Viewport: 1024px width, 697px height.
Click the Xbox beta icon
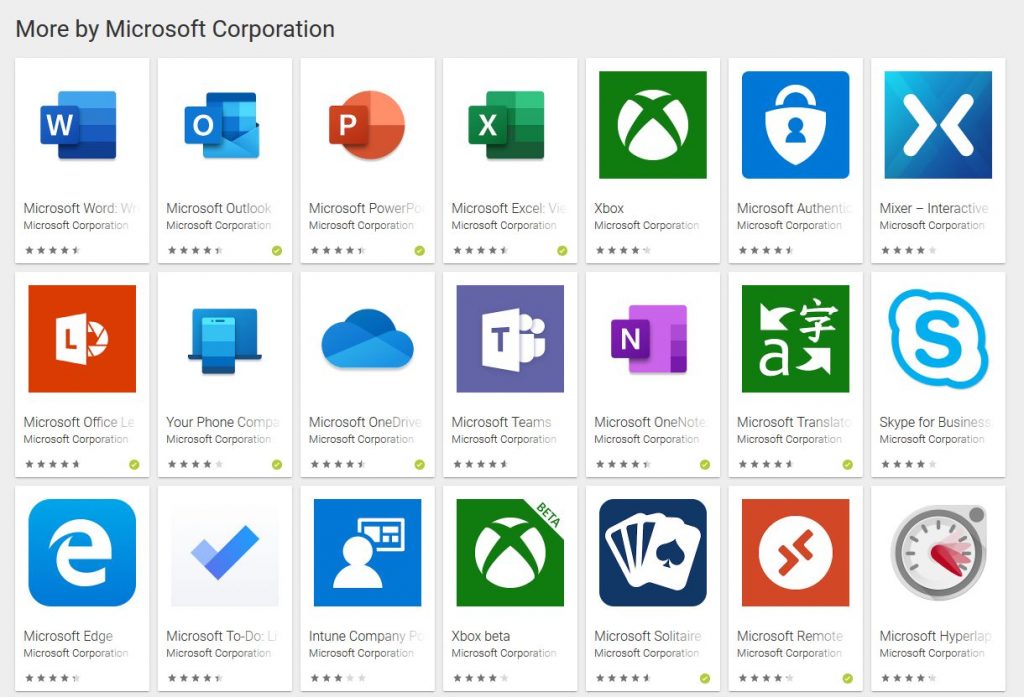pyautogui.click(x=510, y=553)
